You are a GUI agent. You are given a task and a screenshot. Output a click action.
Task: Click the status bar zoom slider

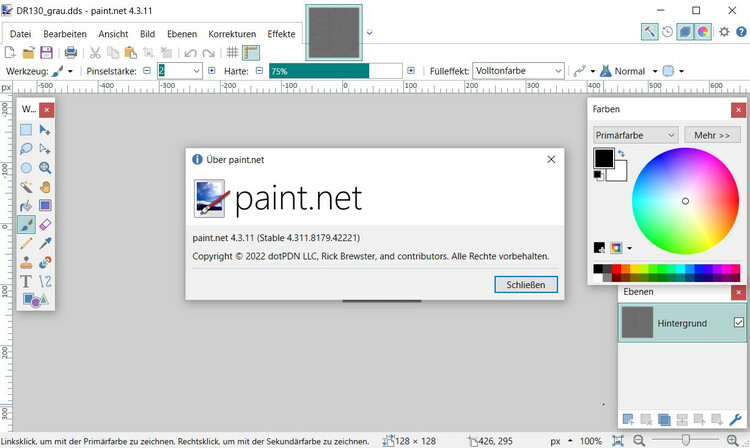(x=686, y=440)
